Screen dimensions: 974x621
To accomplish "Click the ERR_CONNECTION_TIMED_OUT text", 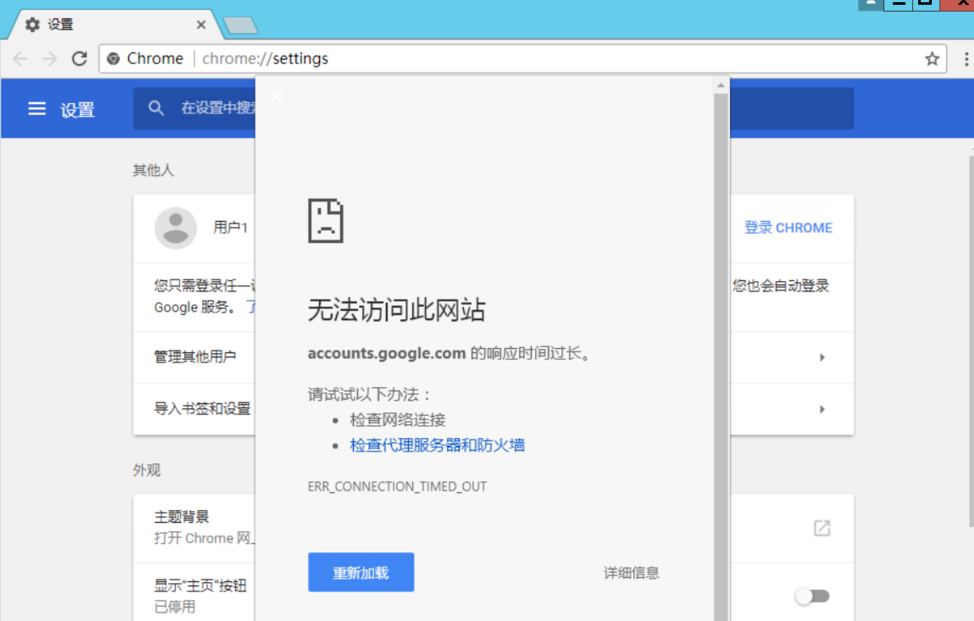I will [x=397, y=486].
